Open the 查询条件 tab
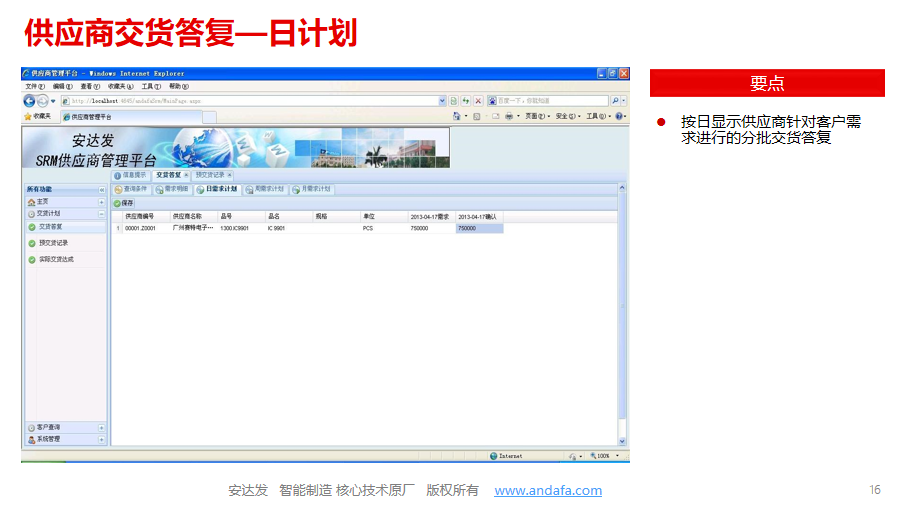The height and width of the screenshot is (509, 907). coord(130,189)
